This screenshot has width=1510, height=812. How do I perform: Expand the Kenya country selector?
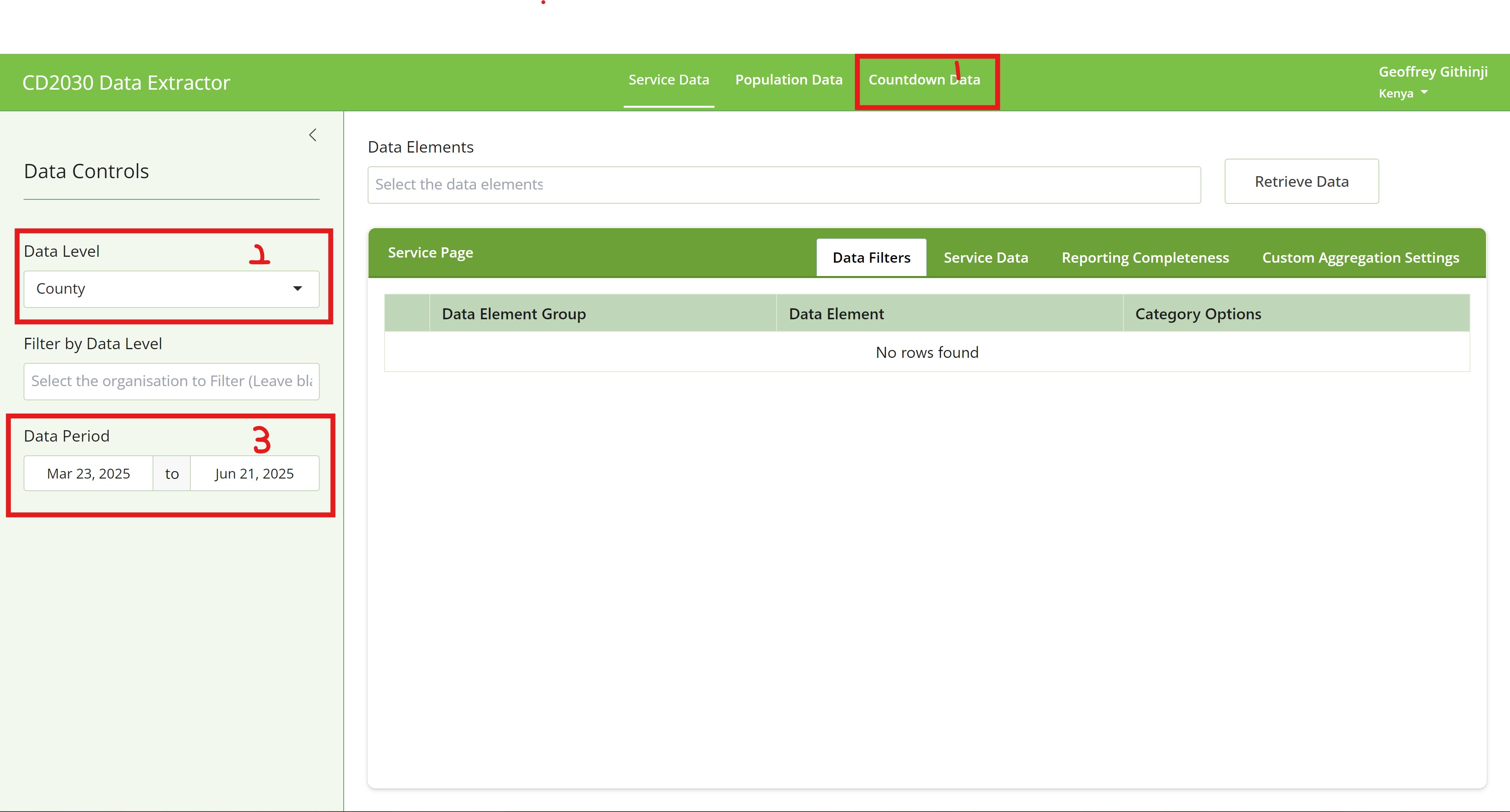pyautogui.click(x=1403, y=93)
